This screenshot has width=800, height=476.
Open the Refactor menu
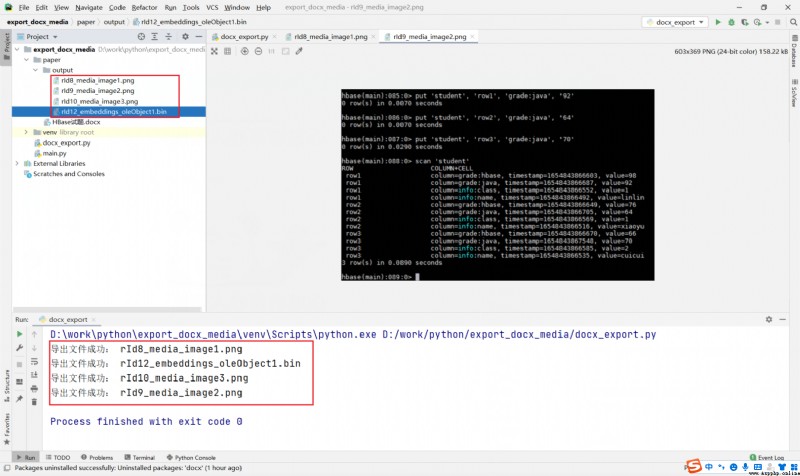(144, 8)
